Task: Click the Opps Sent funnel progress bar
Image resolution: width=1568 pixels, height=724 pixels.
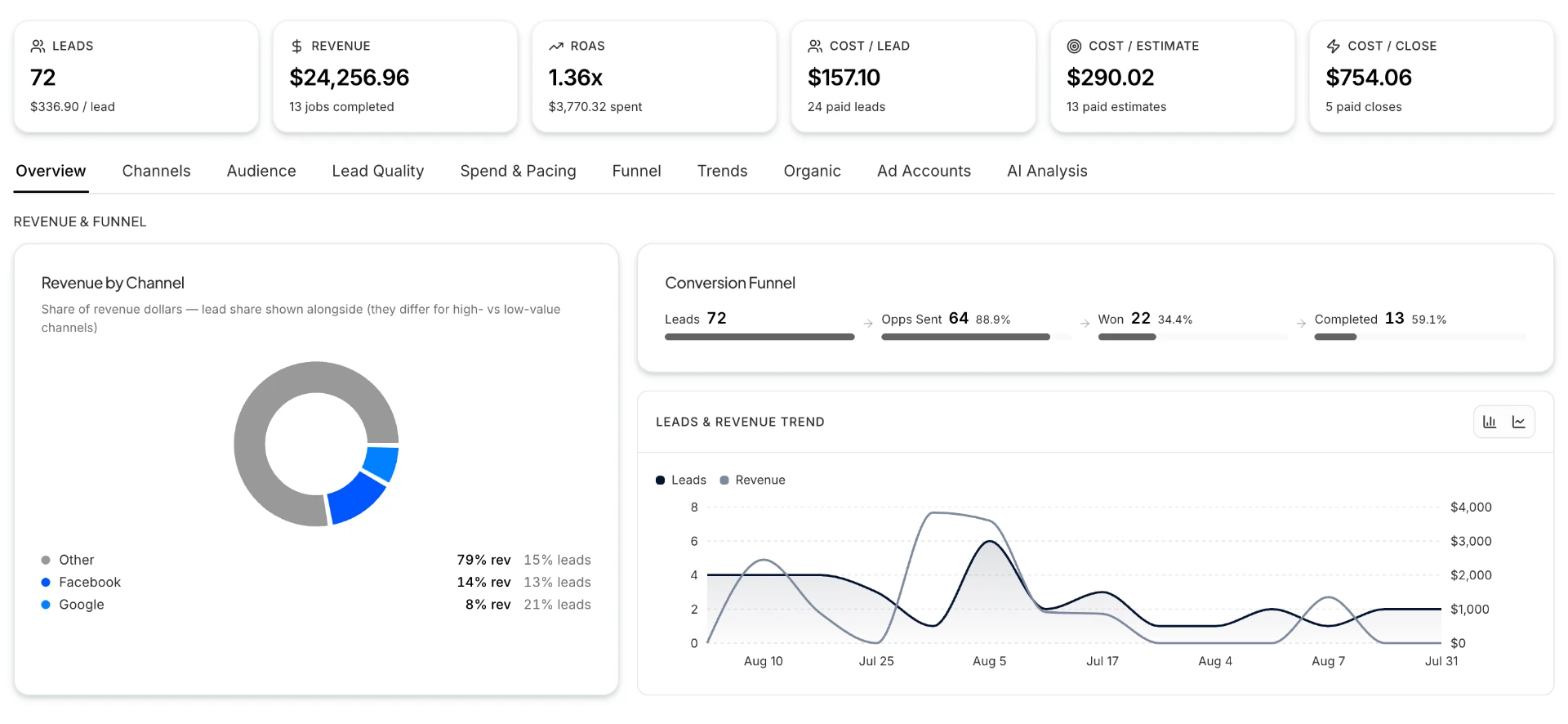Action: point(976,337)
